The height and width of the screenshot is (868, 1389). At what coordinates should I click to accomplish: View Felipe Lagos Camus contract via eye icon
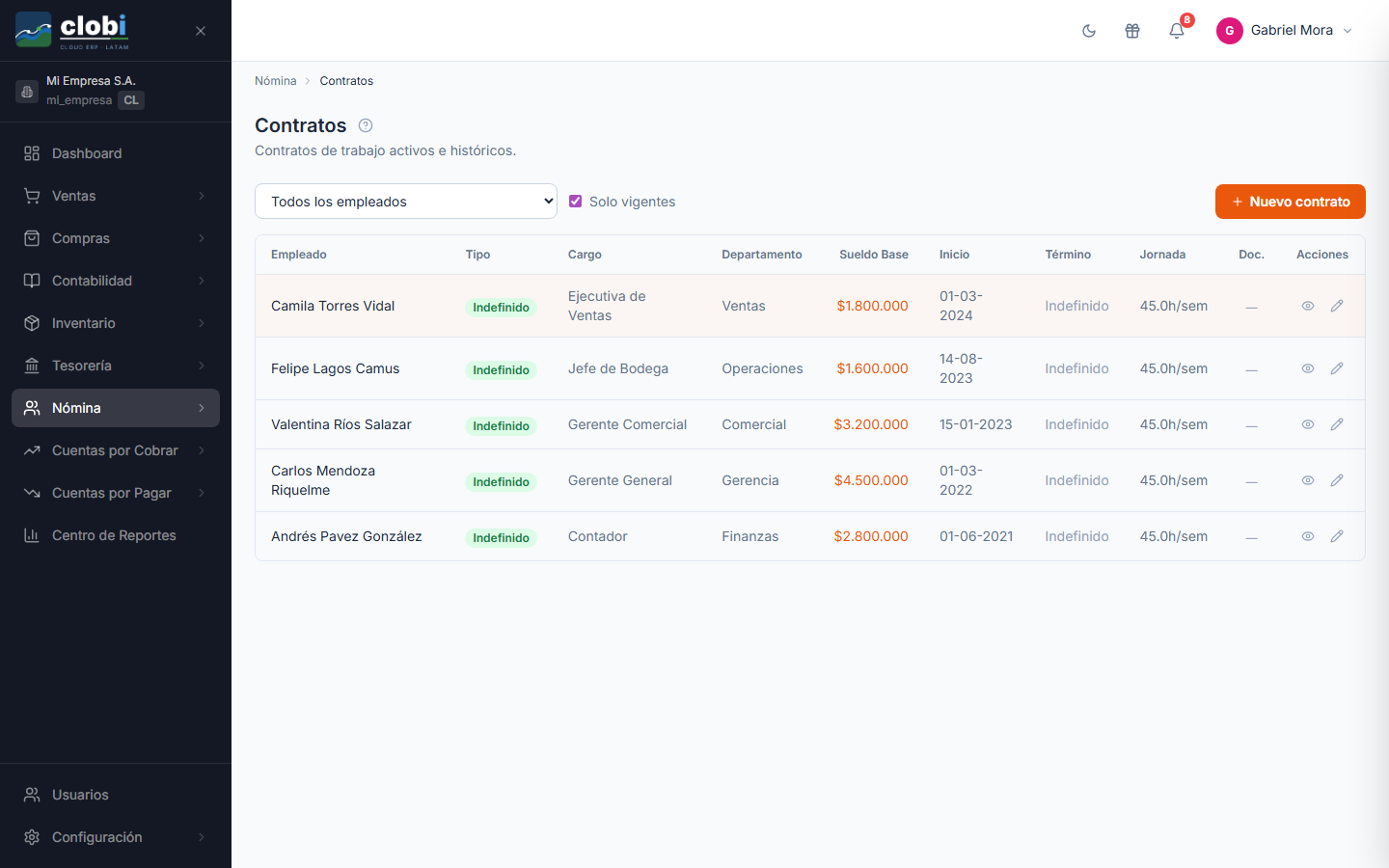pyautogui.click(x=1308, y=368)
